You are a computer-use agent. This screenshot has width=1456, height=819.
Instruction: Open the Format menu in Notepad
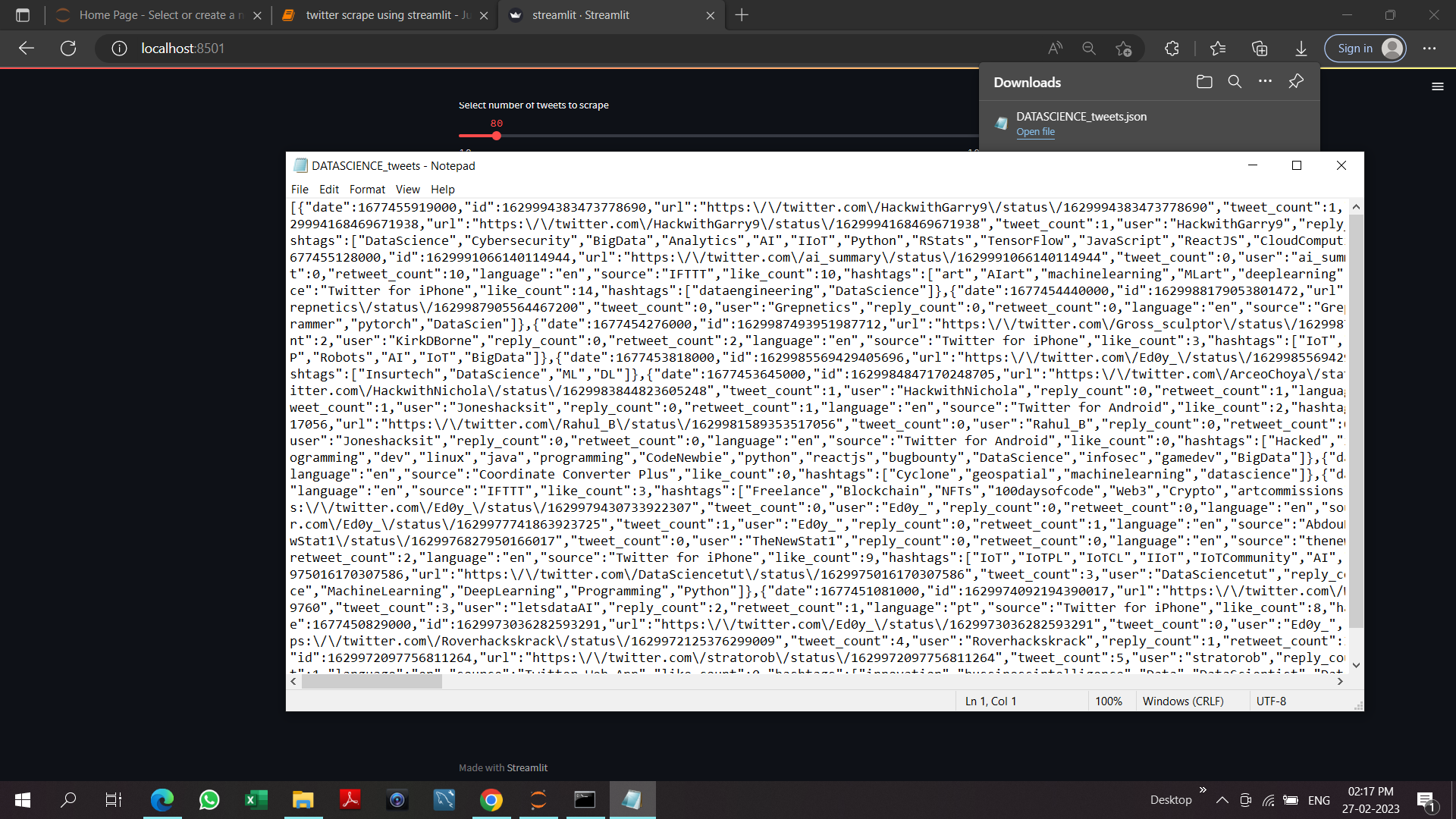click(x=367, y=189)
